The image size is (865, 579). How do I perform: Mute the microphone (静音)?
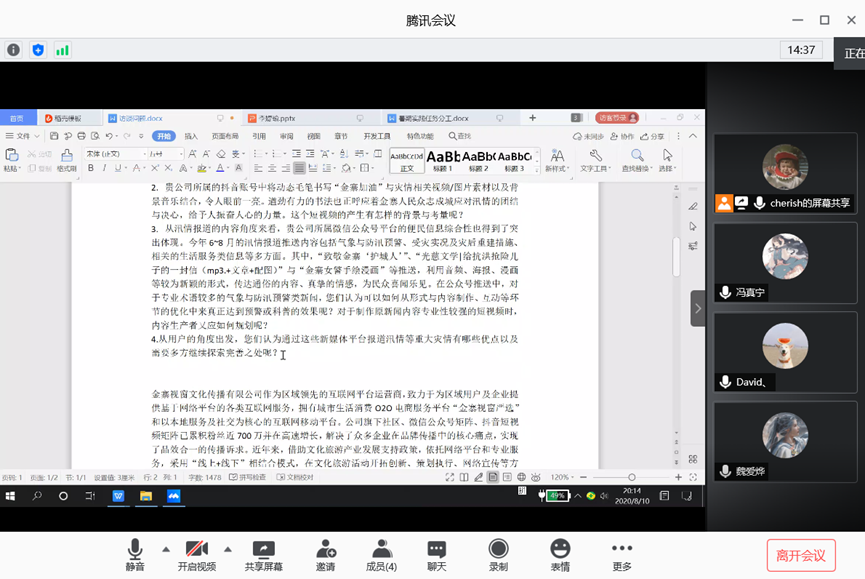pos(135,554)
